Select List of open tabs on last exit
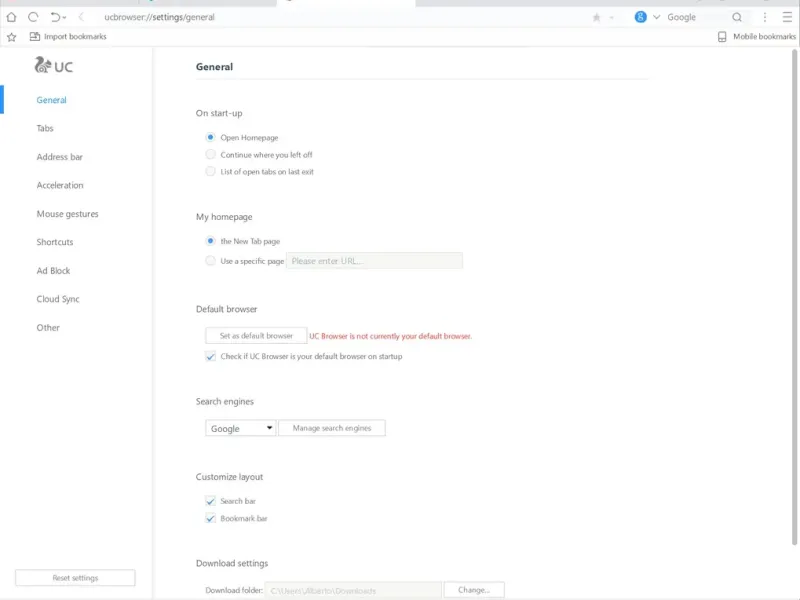This screenshot has width=800, height=600. pyautogui.click(x=210, y=171)
